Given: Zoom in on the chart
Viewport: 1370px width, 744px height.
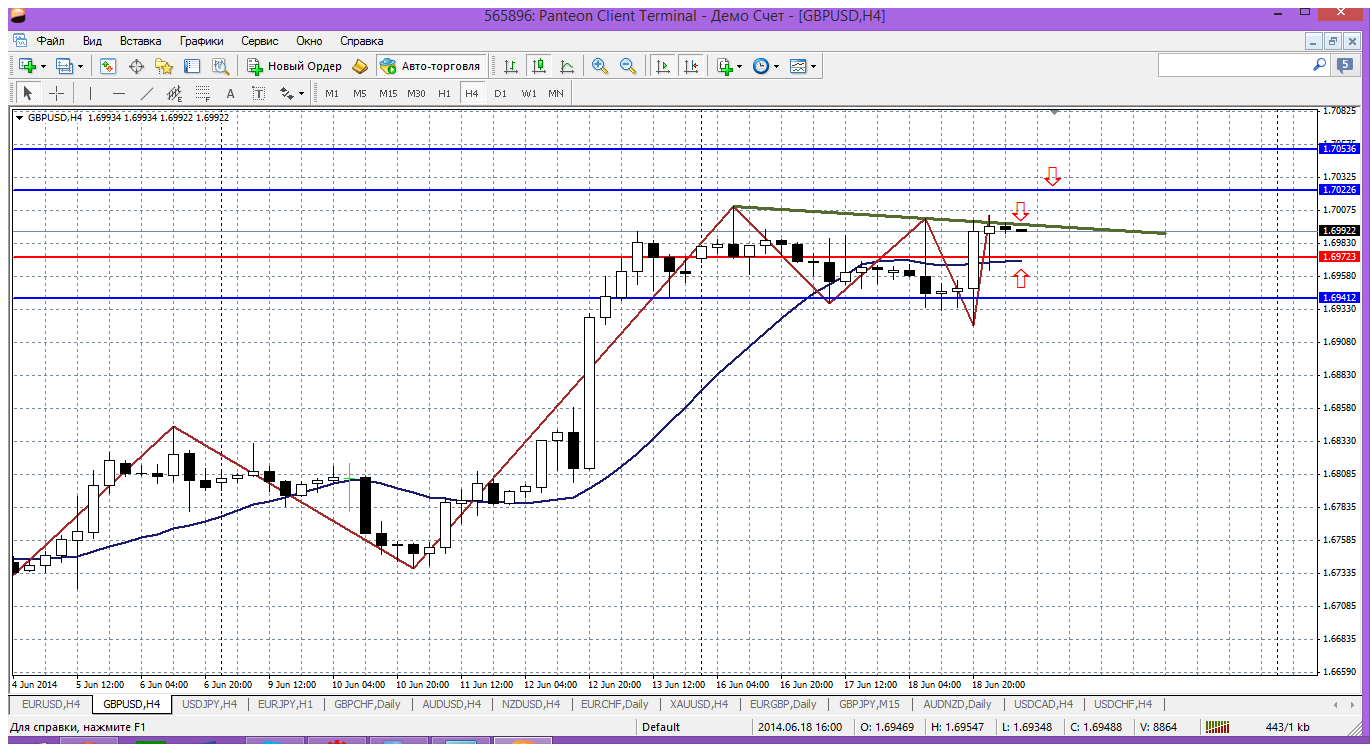Looking at the screenshot, I should 600,66.
